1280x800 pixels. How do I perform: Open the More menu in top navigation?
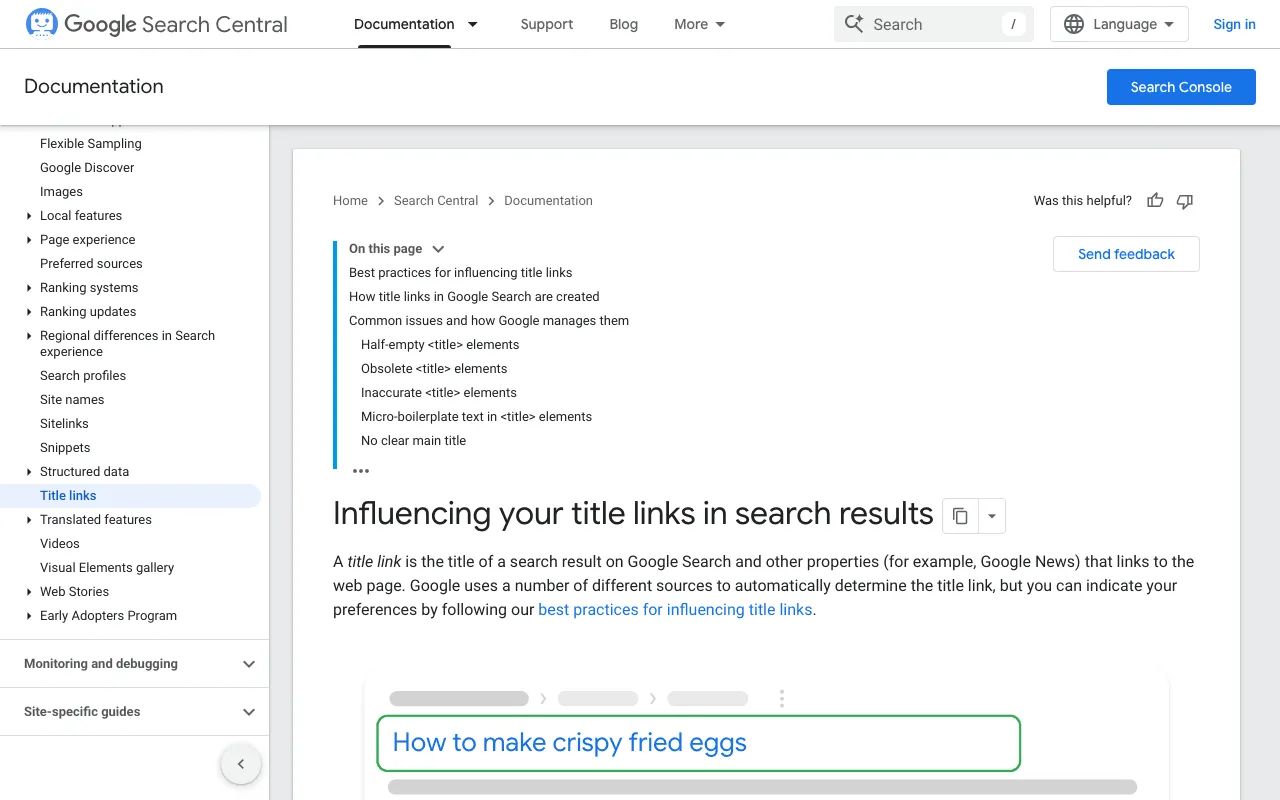(700, 24)
